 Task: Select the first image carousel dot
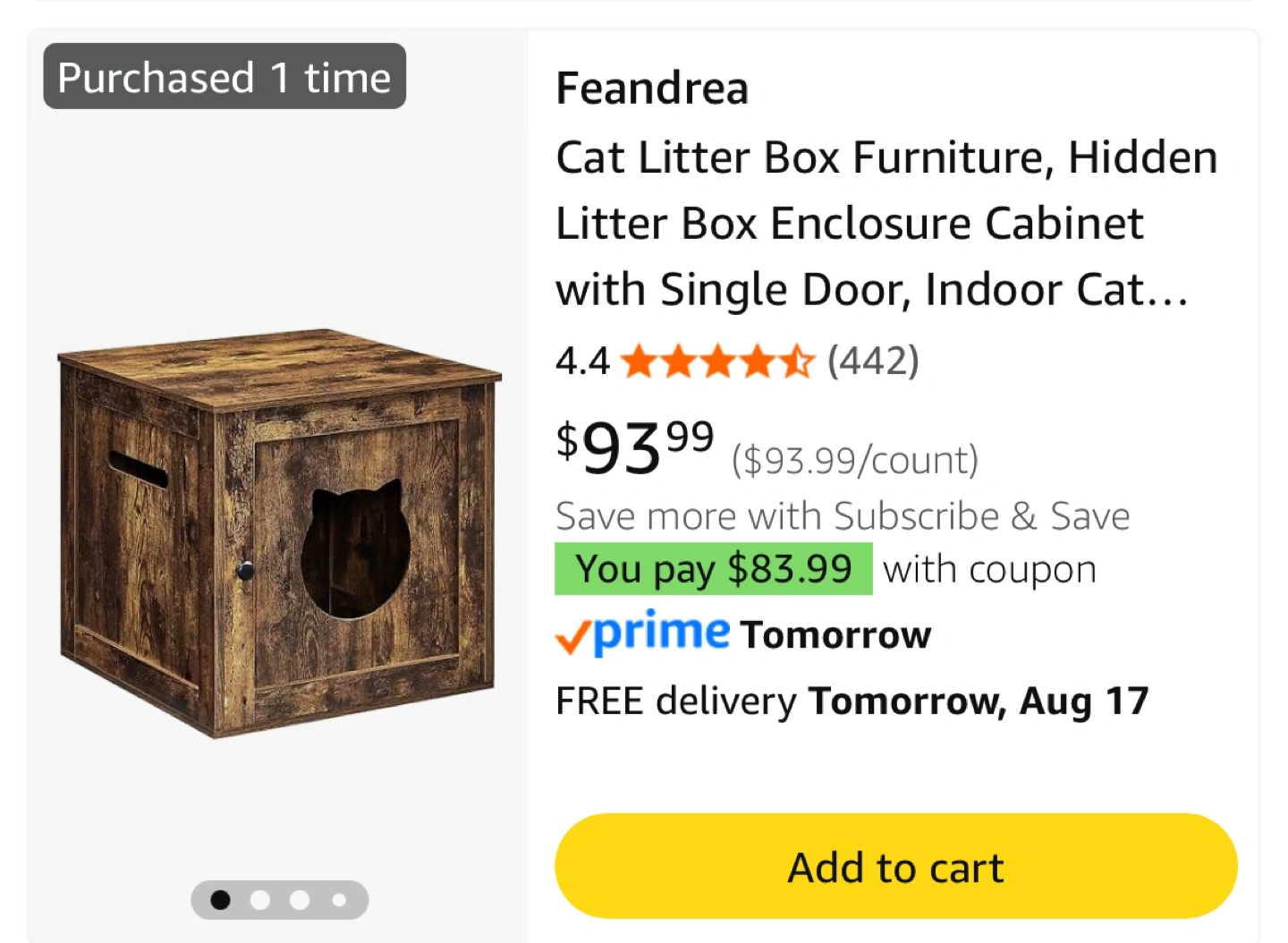click(220, 900)
